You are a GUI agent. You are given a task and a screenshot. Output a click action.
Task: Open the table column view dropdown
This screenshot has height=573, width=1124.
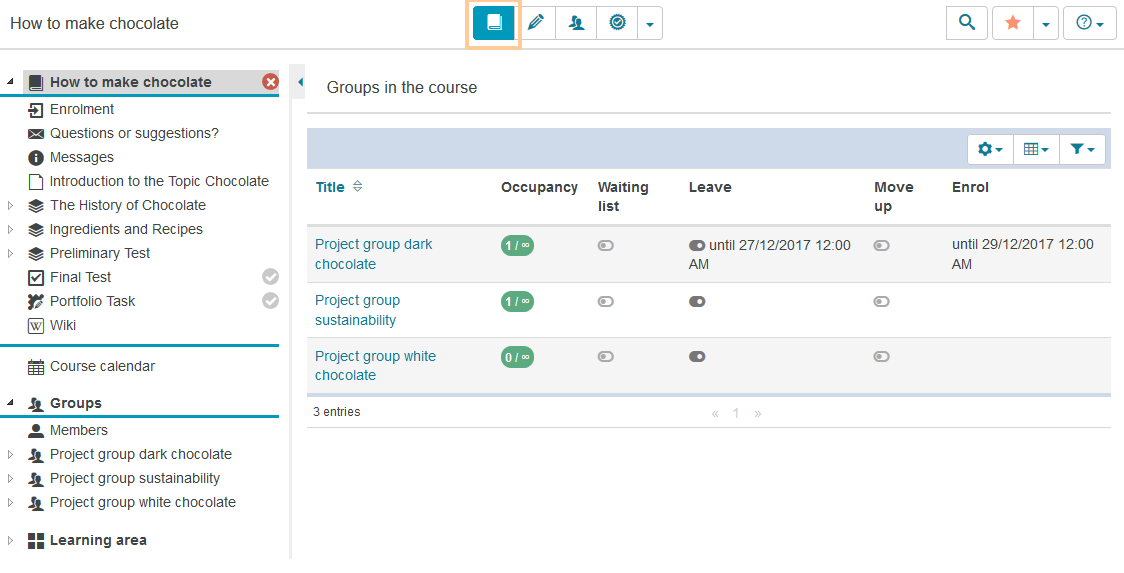tap(1036, 149)
